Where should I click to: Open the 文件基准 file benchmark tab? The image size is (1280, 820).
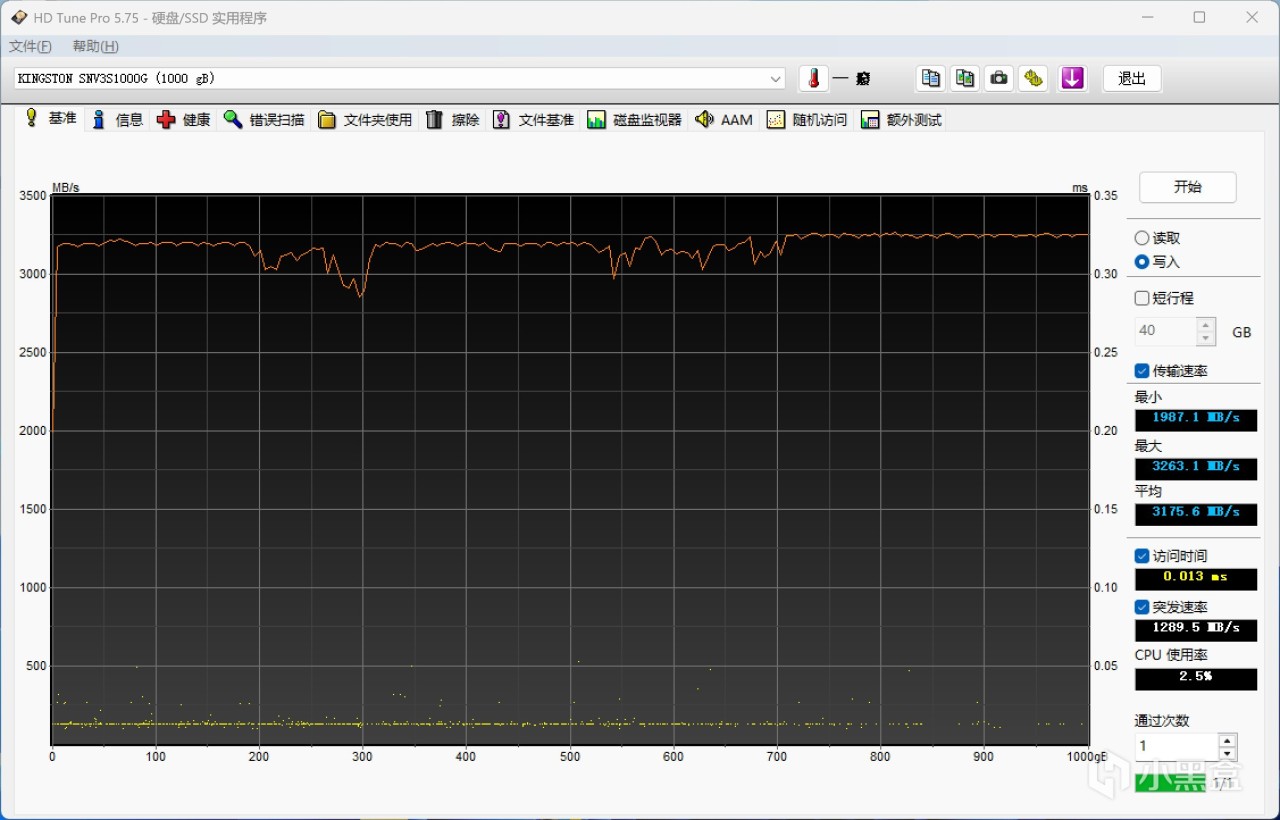point(534,120)
